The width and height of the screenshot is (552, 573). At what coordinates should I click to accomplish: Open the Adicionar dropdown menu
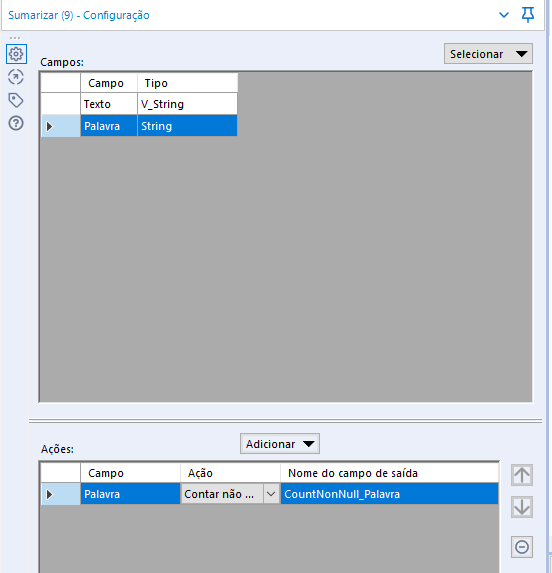(x=280, y=444)
